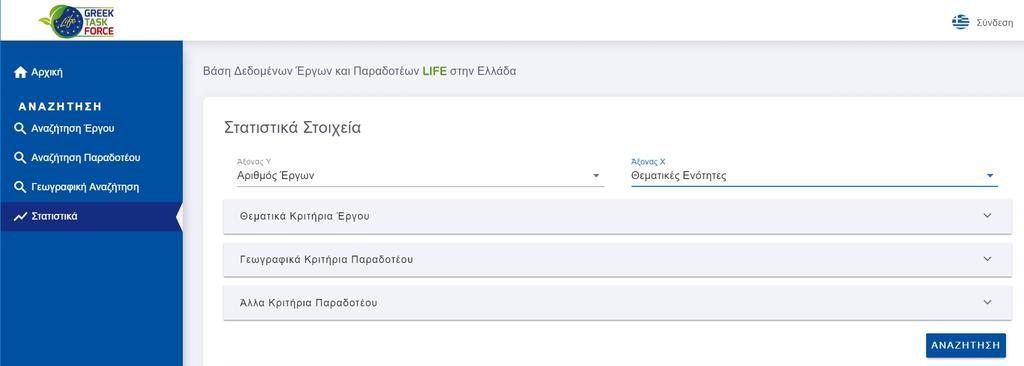Image resolution: width=1024 pixels, height=366 pixels.
Task: Click the ΑΝΑΖΗΤΗΣΗ search button
Action: pos(966,346)
